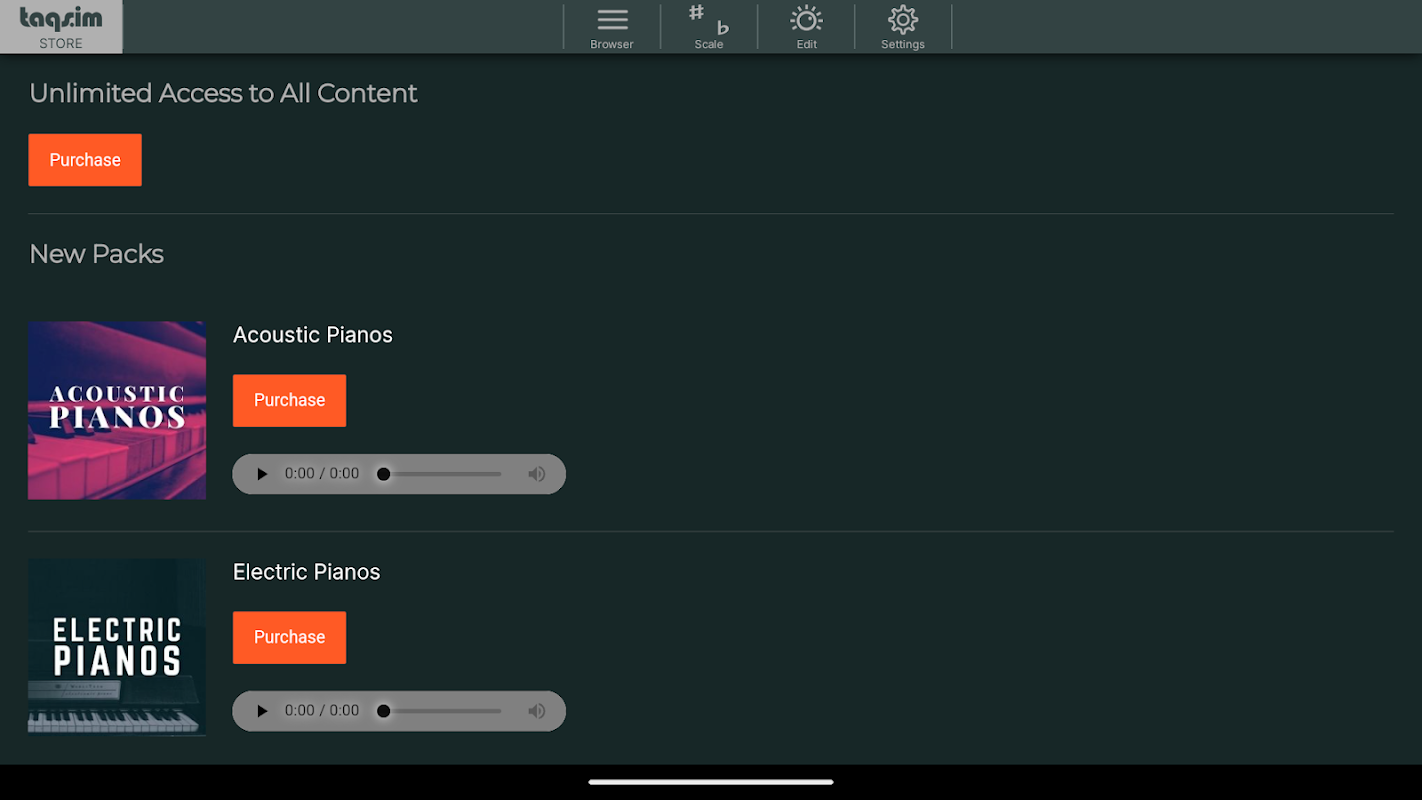Seek in Electric Pianos preview progress bar
Screen dimensions: 1422x800
440,711
